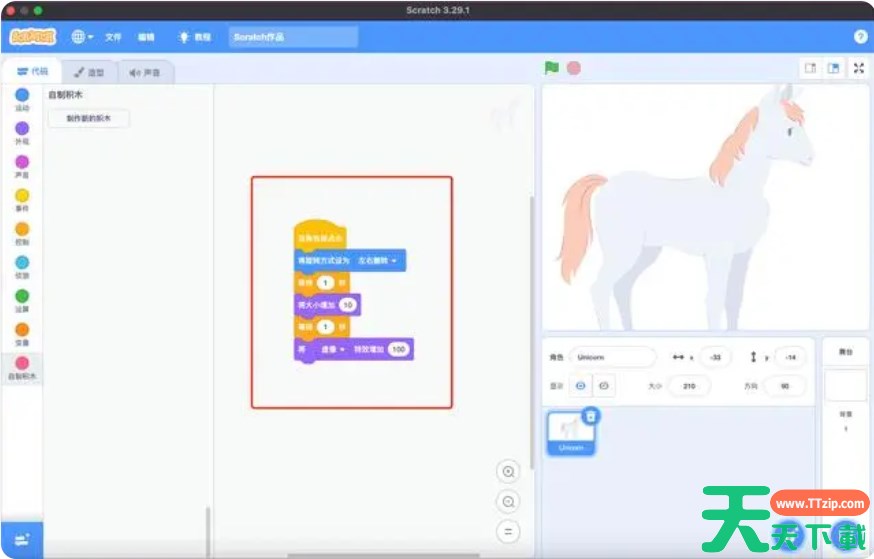Select the purple Looks blocks category
Viewport: 874px width, 559px height.
(22, 133)
